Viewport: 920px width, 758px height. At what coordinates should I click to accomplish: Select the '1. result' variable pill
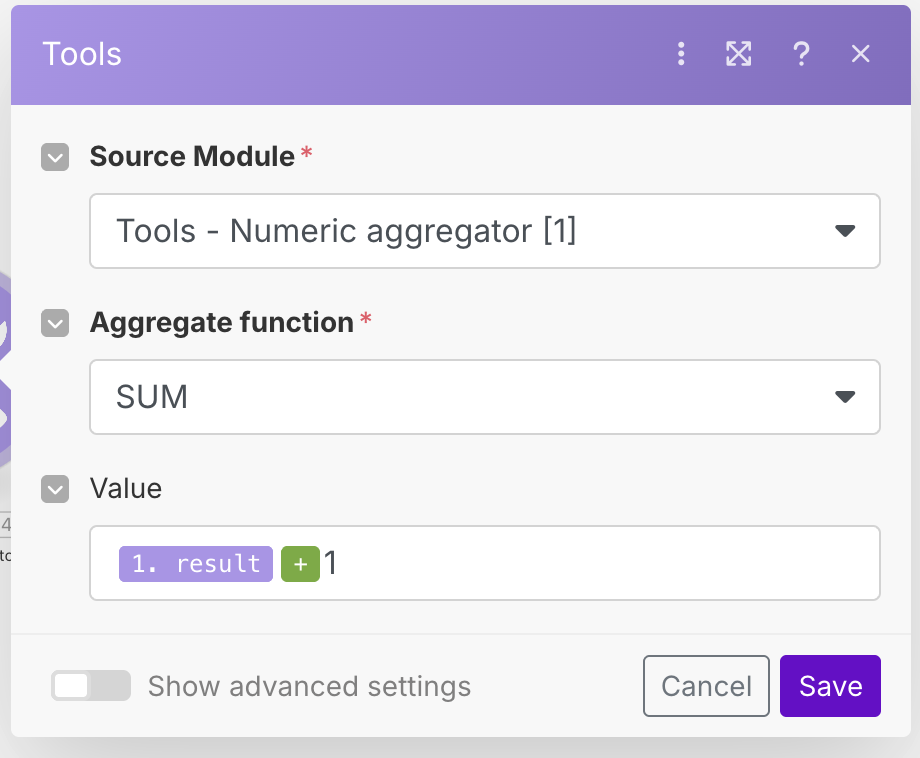196,563
